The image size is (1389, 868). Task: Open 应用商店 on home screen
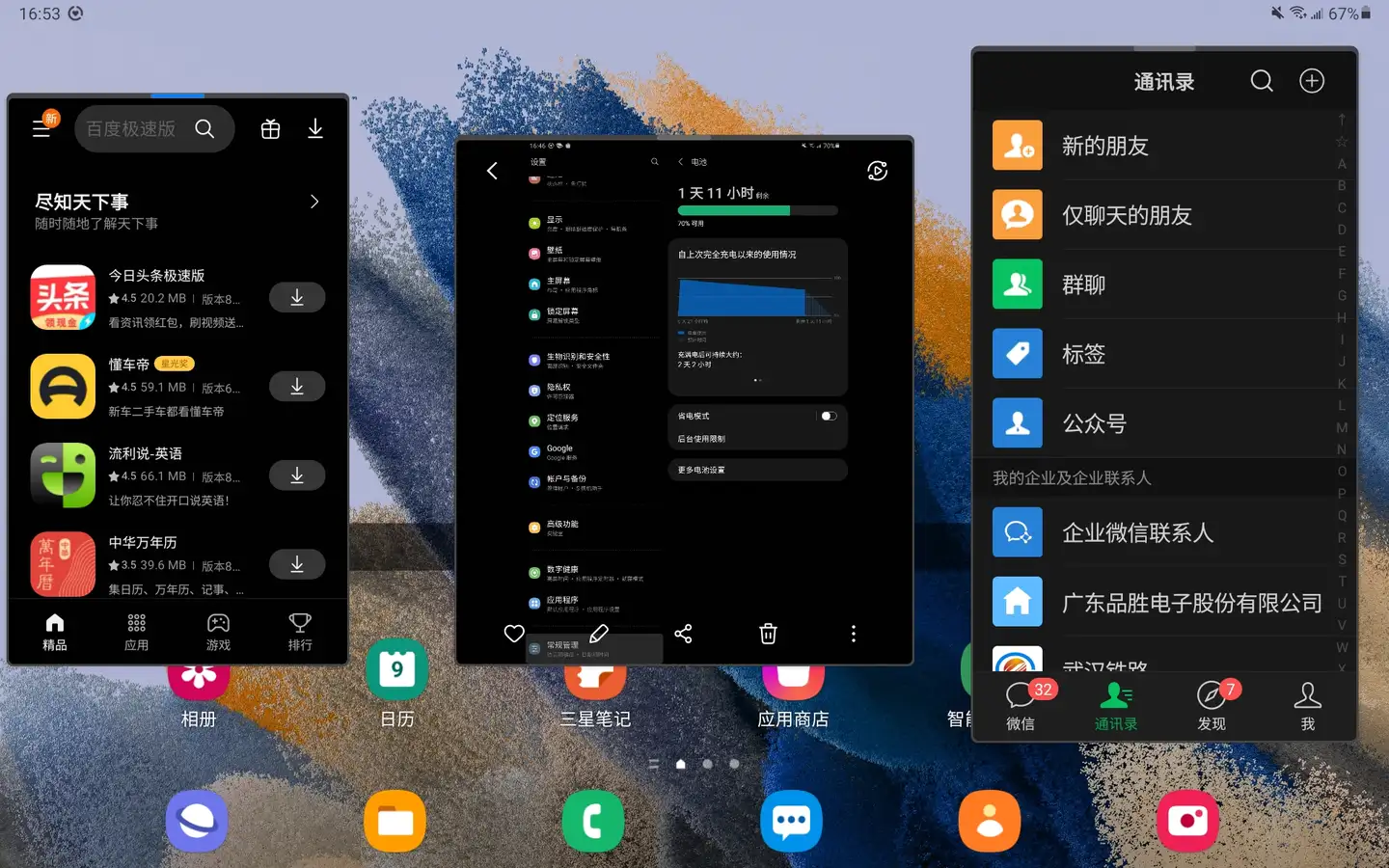coord(793,694)
